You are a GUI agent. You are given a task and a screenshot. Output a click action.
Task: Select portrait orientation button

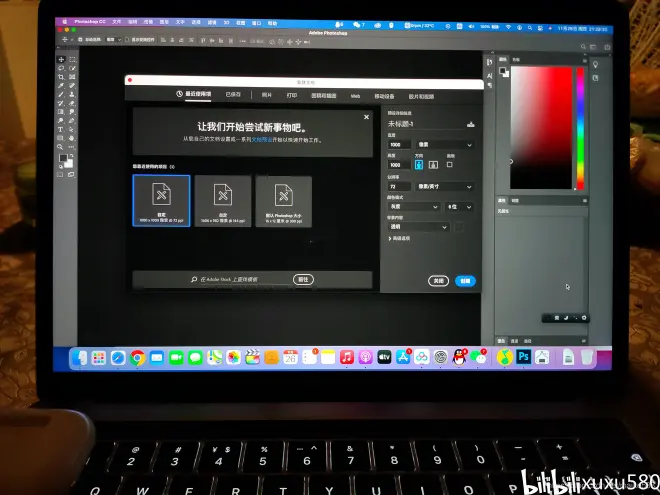click(419, 165)
